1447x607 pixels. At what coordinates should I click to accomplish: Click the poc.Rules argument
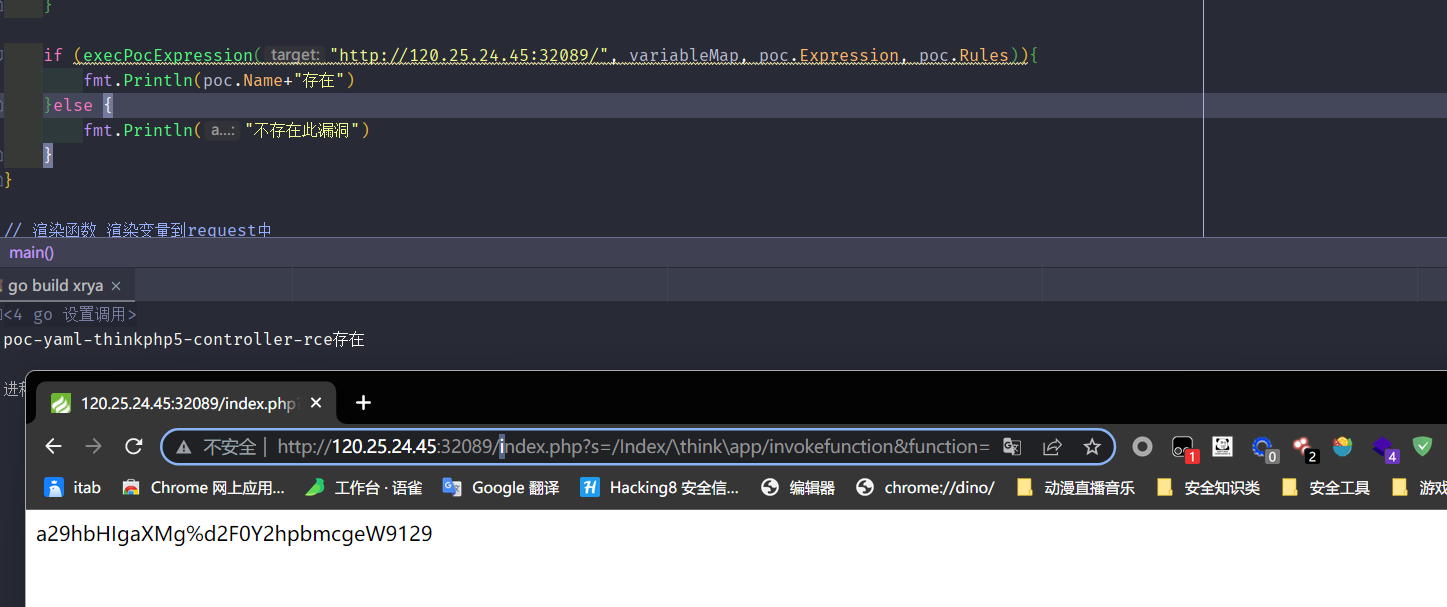[964, 55]
